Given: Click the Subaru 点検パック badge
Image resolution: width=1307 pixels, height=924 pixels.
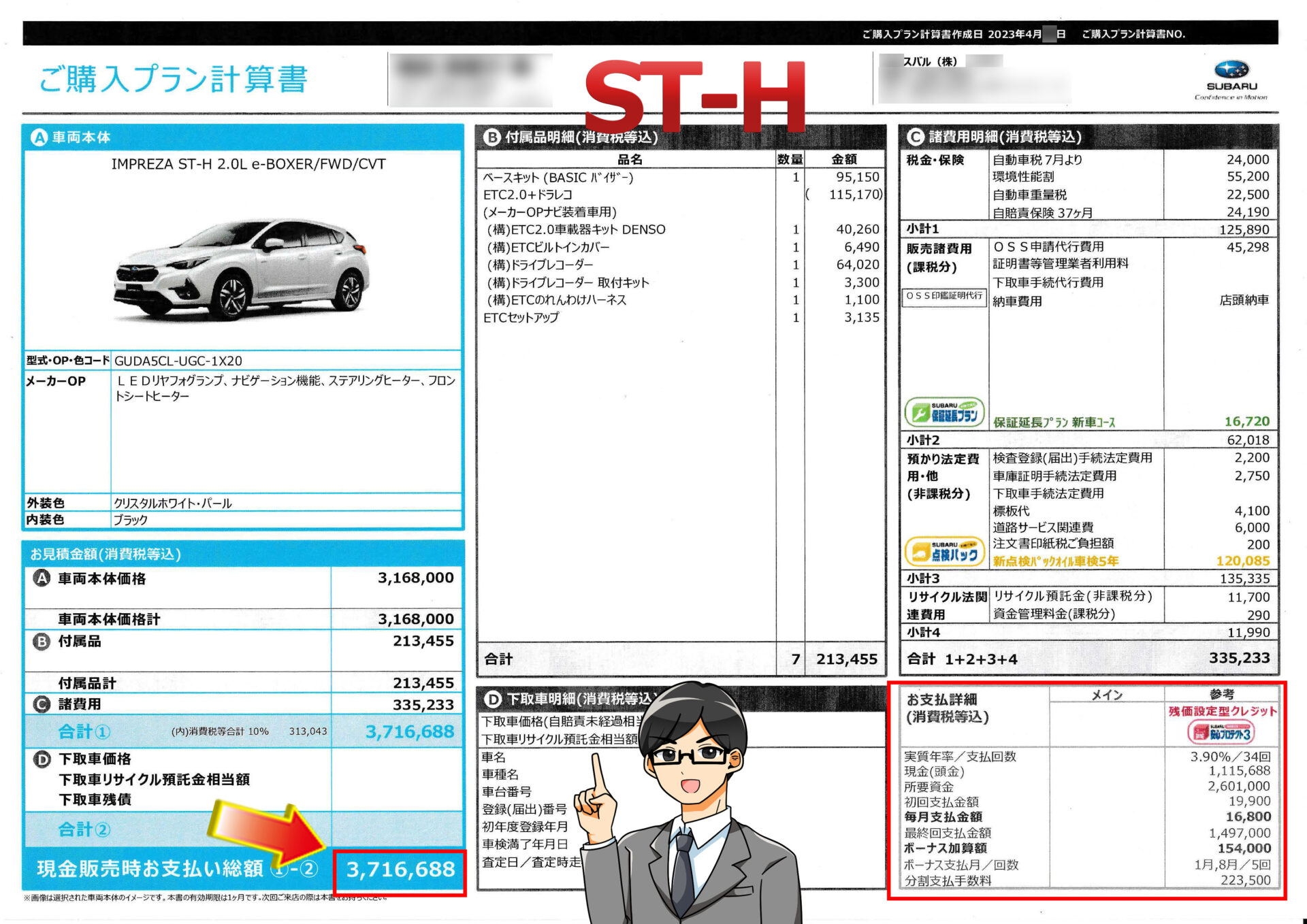Looking at the screenshot, I should click(944, 551).
